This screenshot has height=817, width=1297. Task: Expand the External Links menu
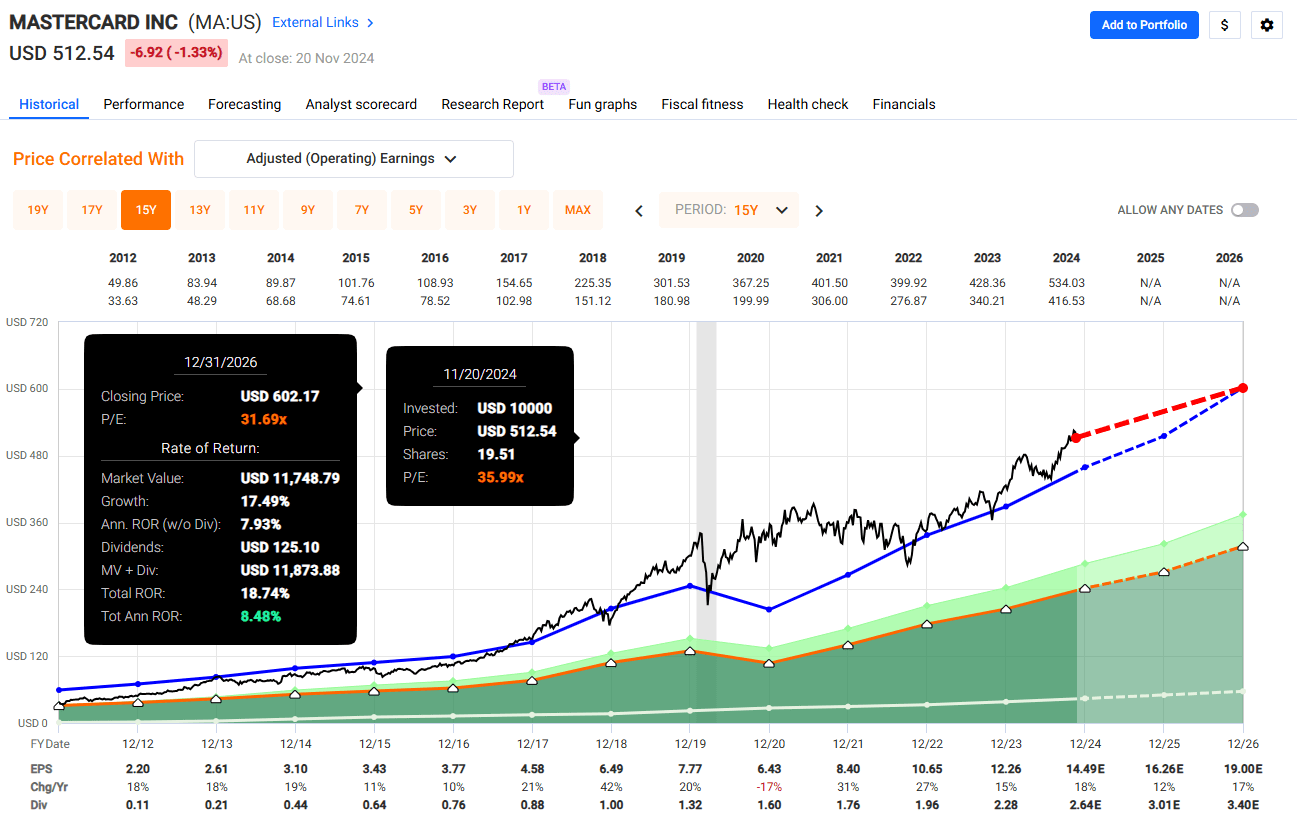315,22
